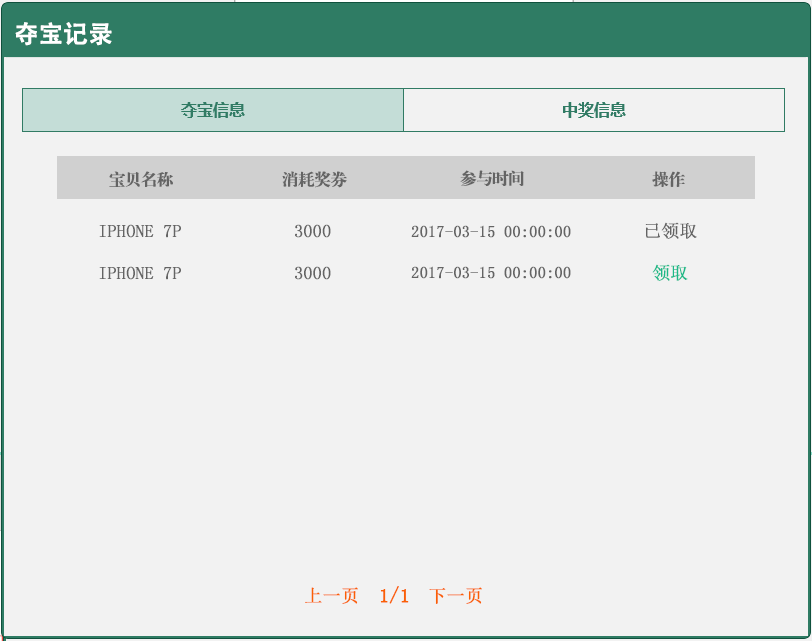Click the green 领取 link
The width and height of the screenshot is (812, 641).
click(670, 273)
